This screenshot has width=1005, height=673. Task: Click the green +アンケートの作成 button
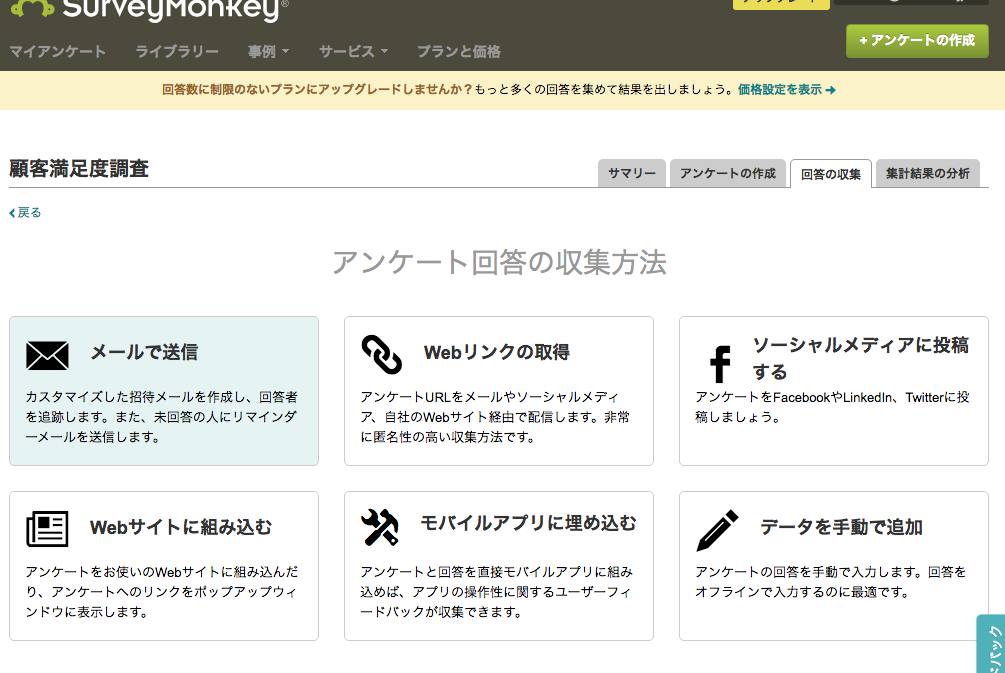point(917,41)
